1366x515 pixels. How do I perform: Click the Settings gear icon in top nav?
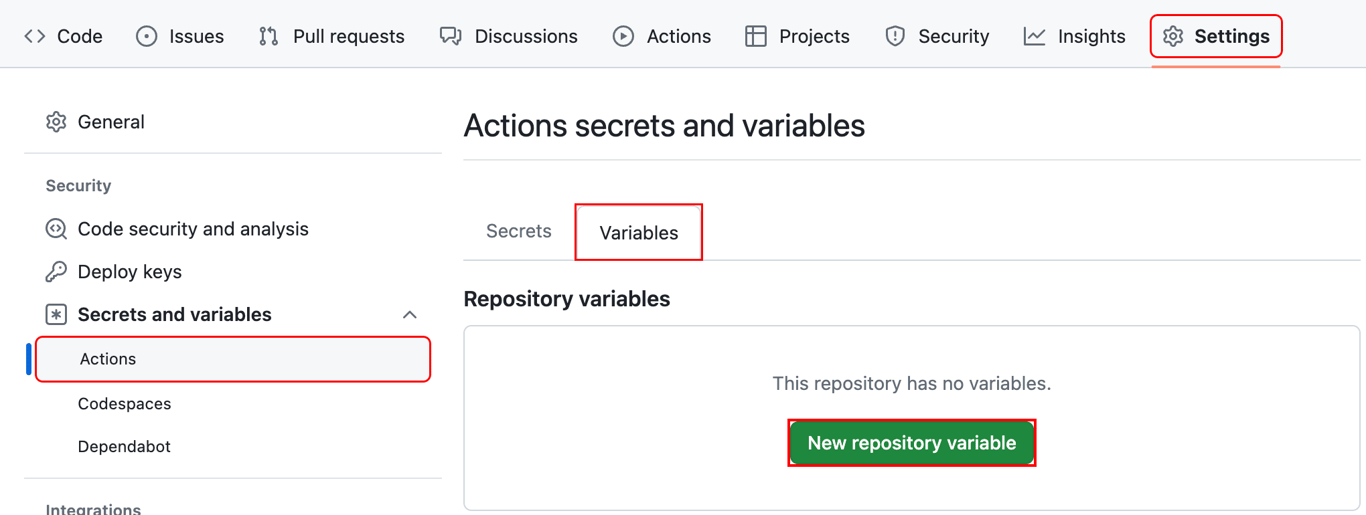[x=1173, y=36]
